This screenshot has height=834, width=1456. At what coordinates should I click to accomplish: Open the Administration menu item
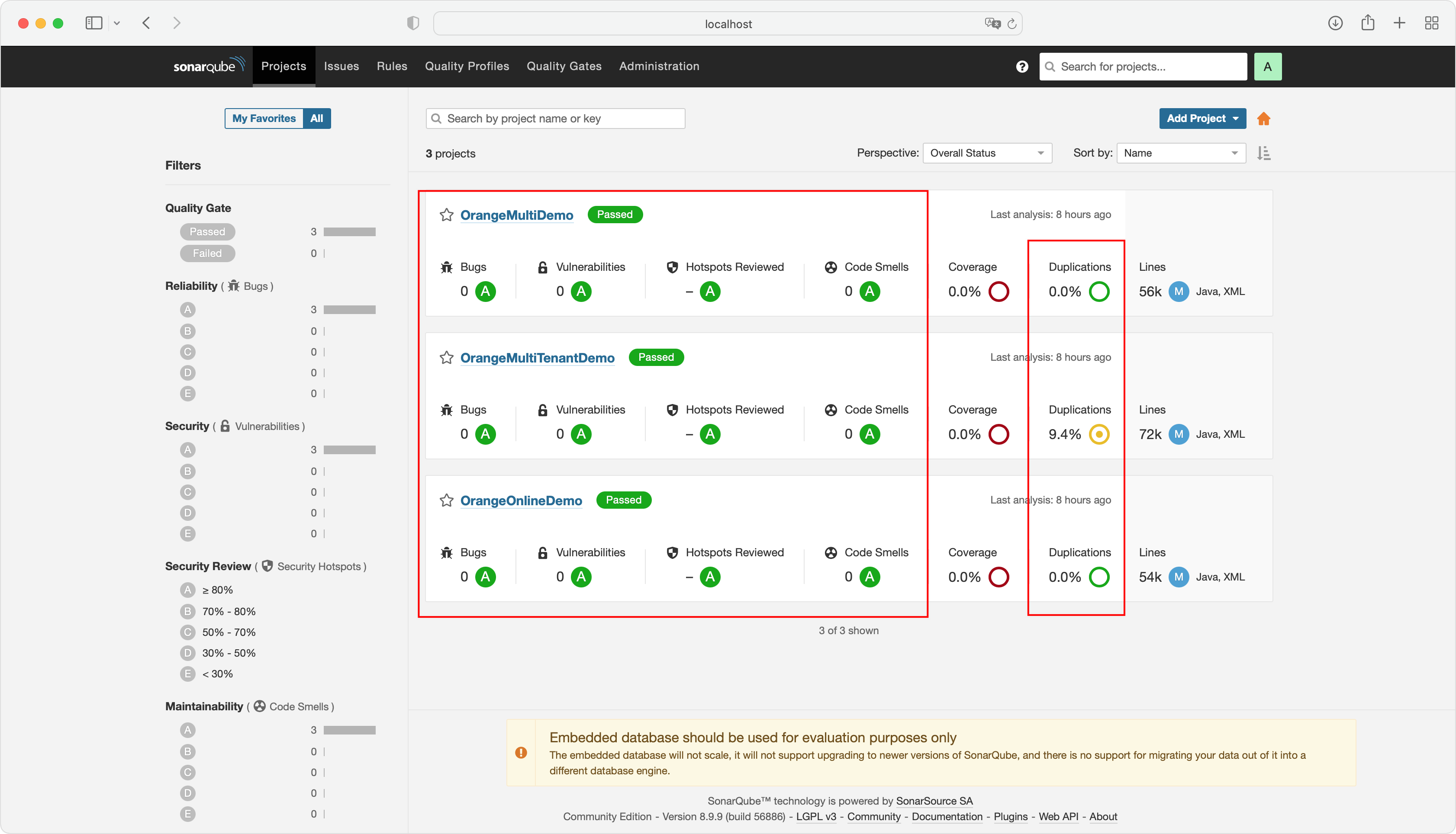click(x=659, y=66)
